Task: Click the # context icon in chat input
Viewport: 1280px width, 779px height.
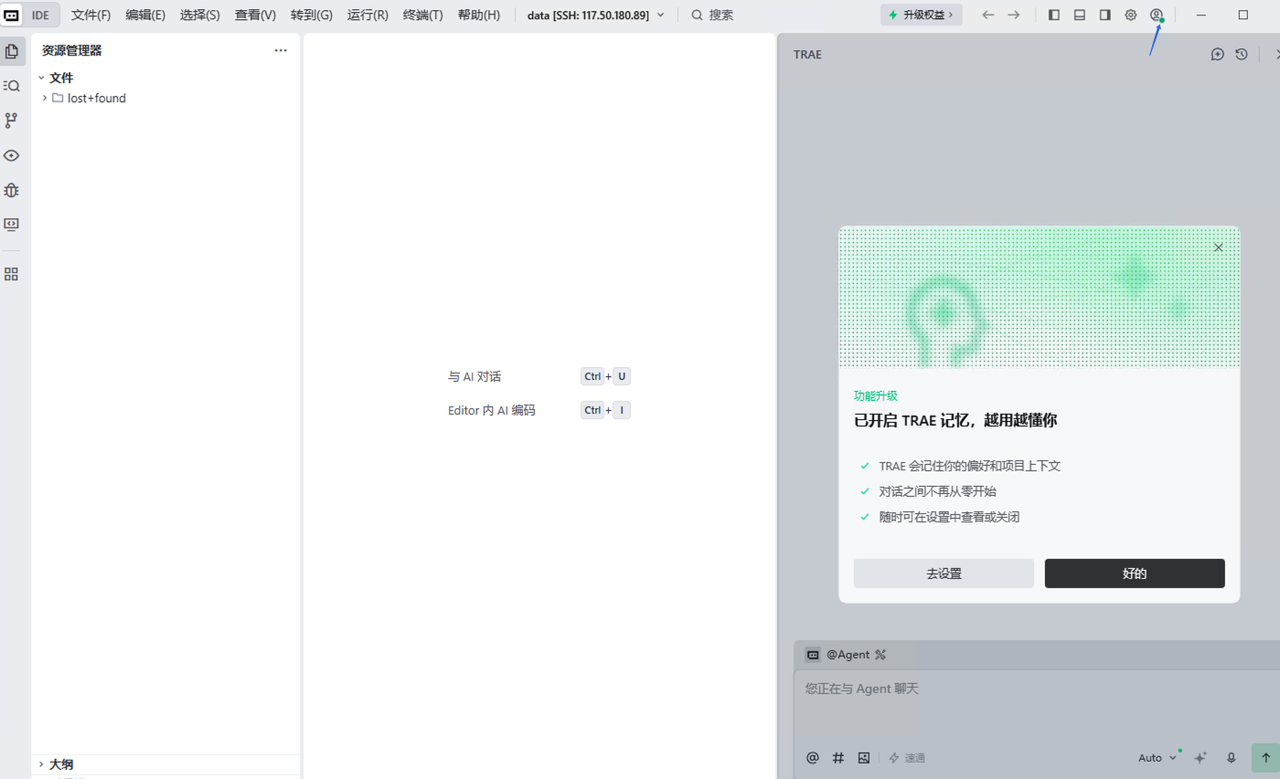Action: [x=839, y=758]
